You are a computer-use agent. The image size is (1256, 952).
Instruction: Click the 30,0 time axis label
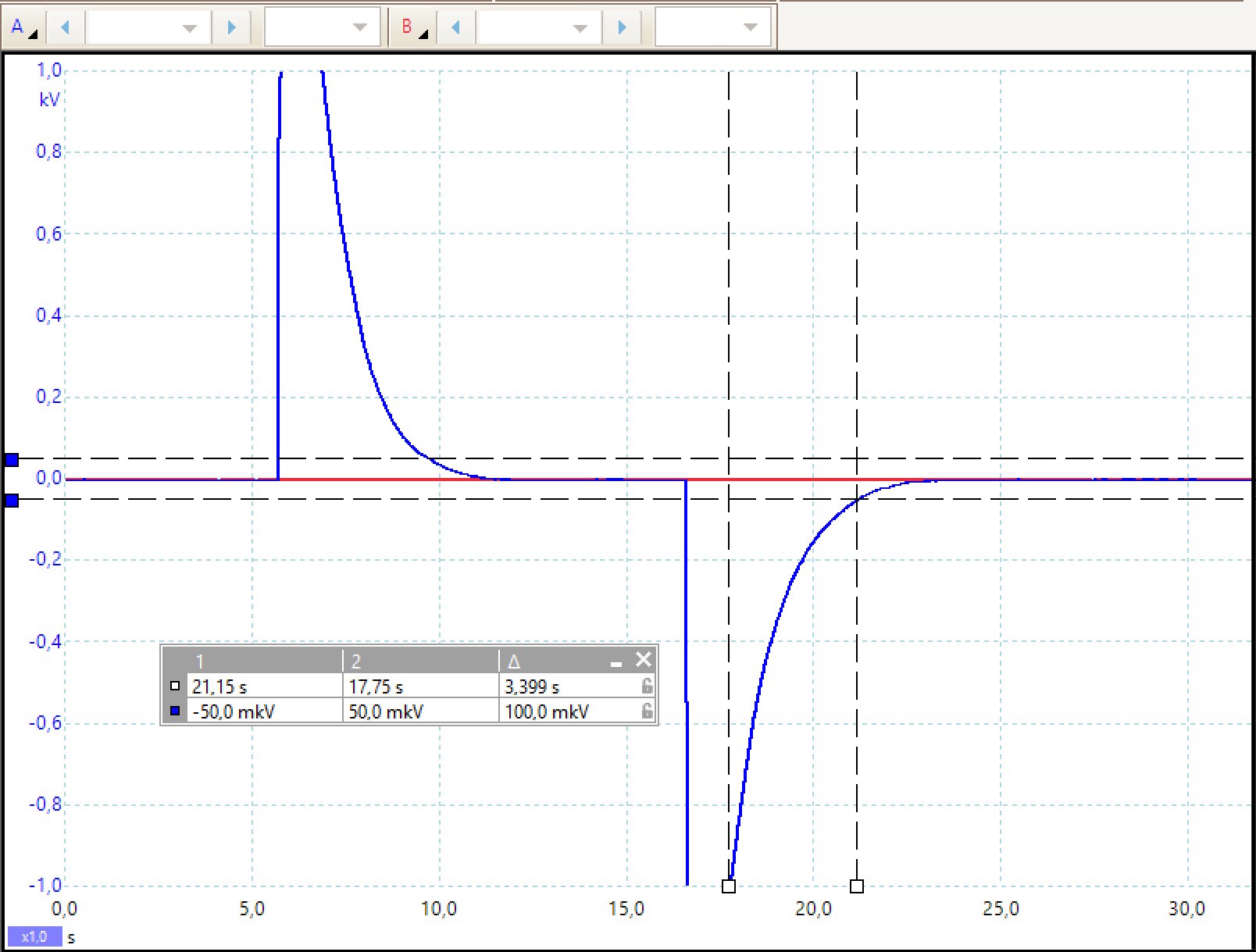tap(1187, 909)
